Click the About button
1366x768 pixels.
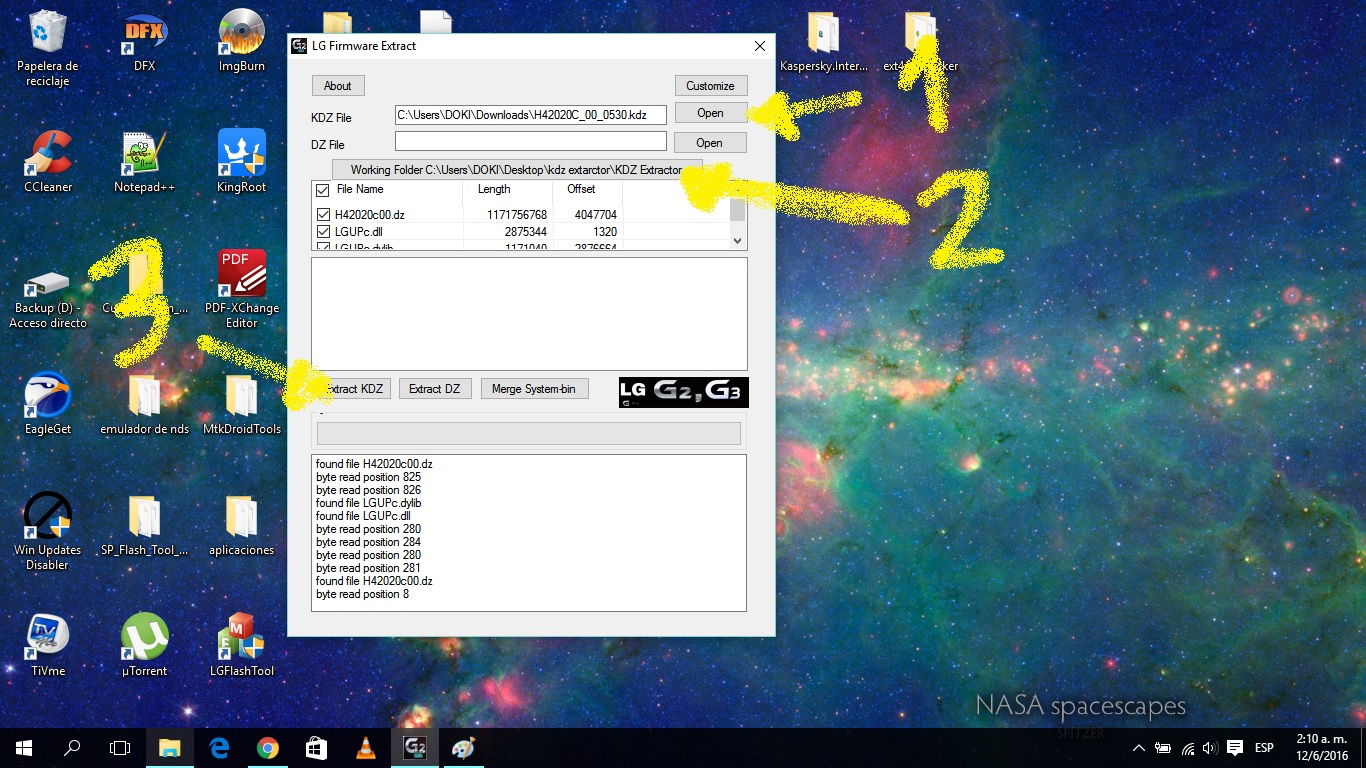pyautogui.click(x=338, y=86)
